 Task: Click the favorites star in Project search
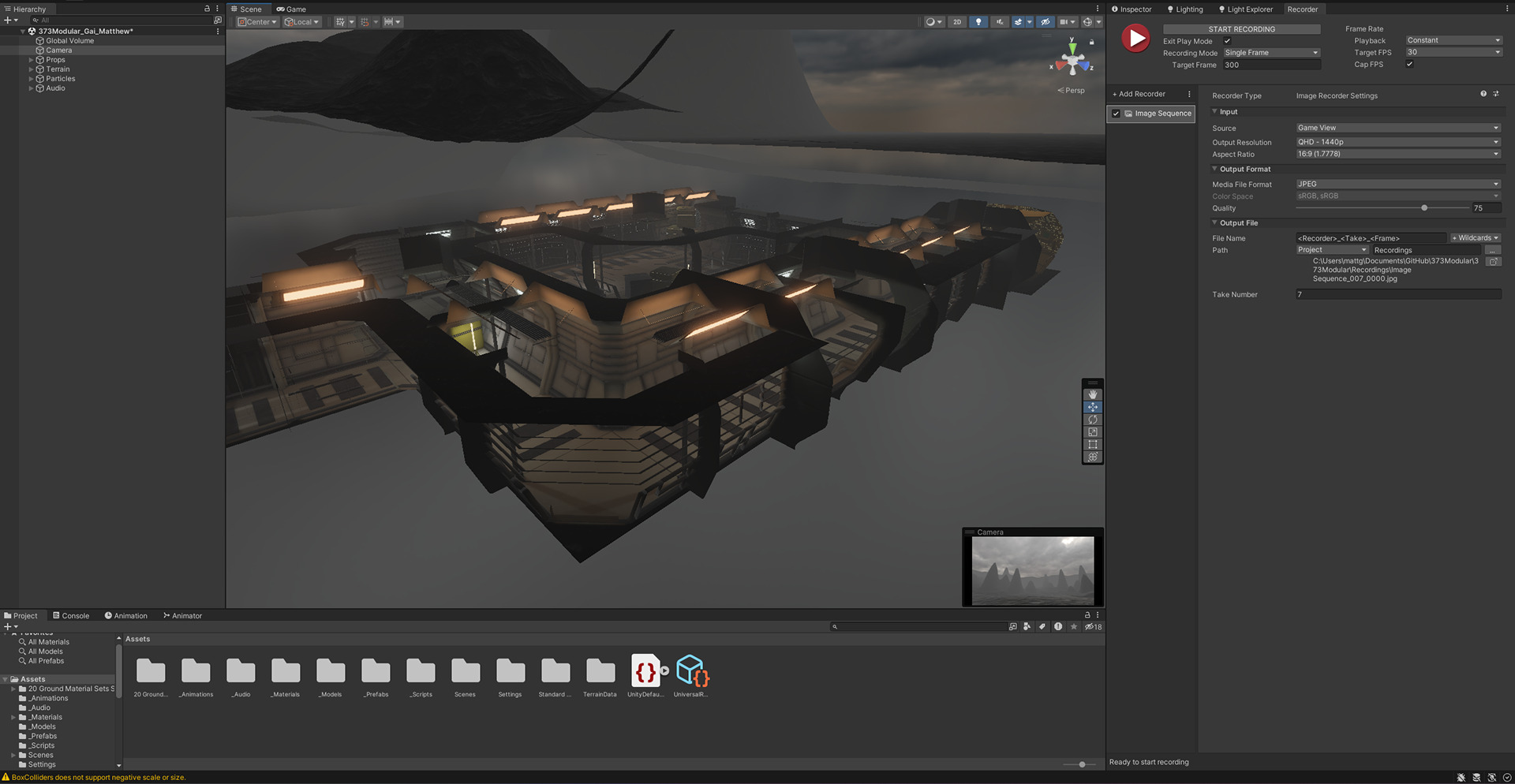tap(1073, 627)
